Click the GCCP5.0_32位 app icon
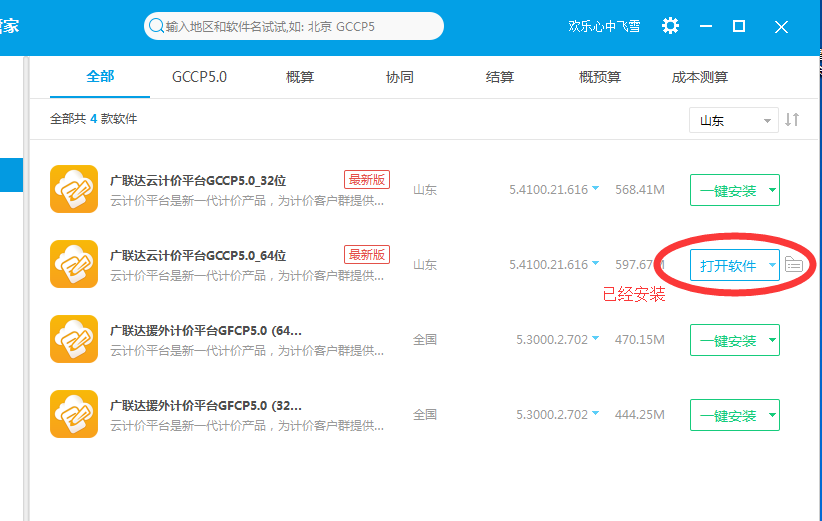Image resolution: width=822 pixels, height=521 pixels. pyautogui.click(x=74, y=189)
